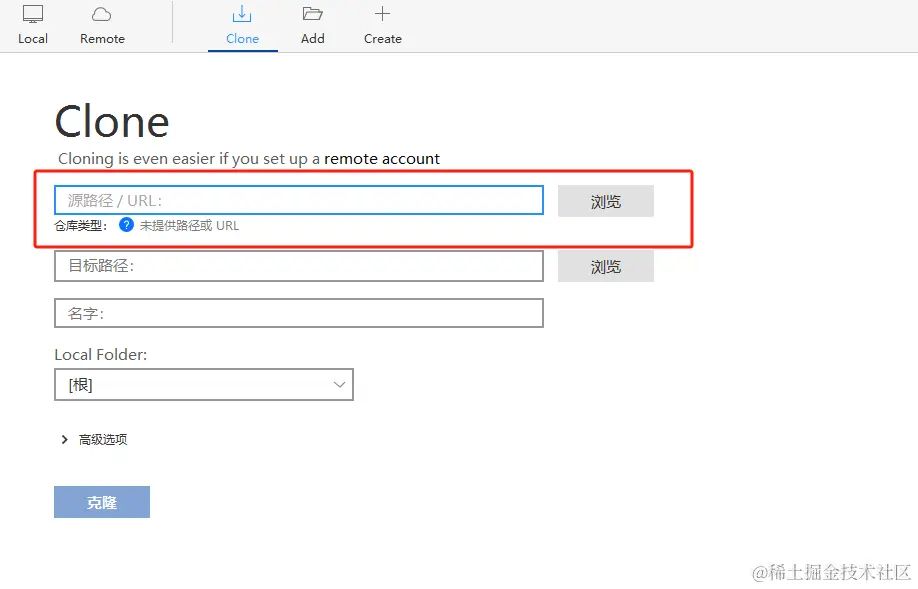Focus the 目标路径 input field
This screenshot has width=918, height=589.
coord(299,266)
